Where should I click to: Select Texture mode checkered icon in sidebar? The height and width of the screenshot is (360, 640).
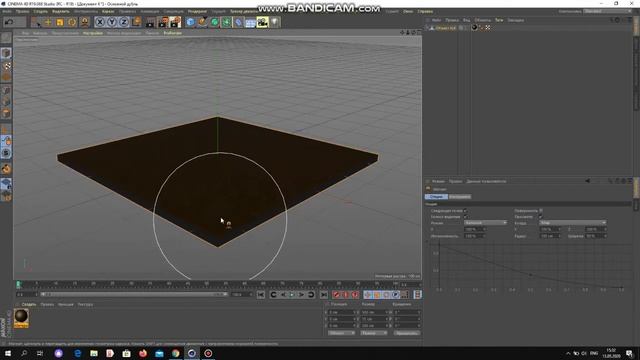tap(6, 66)
